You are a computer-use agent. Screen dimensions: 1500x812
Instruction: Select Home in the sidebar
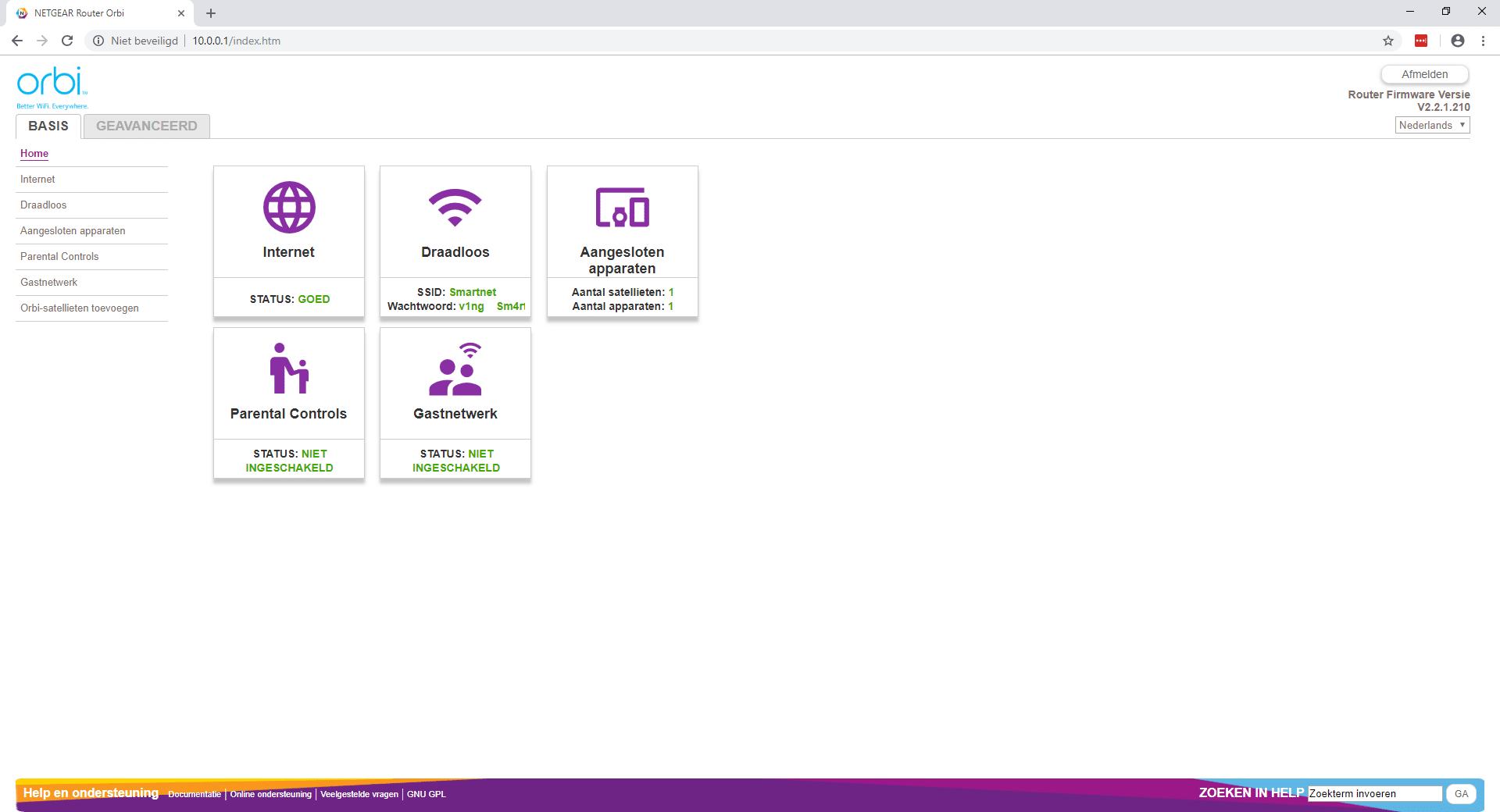point(34,154)
